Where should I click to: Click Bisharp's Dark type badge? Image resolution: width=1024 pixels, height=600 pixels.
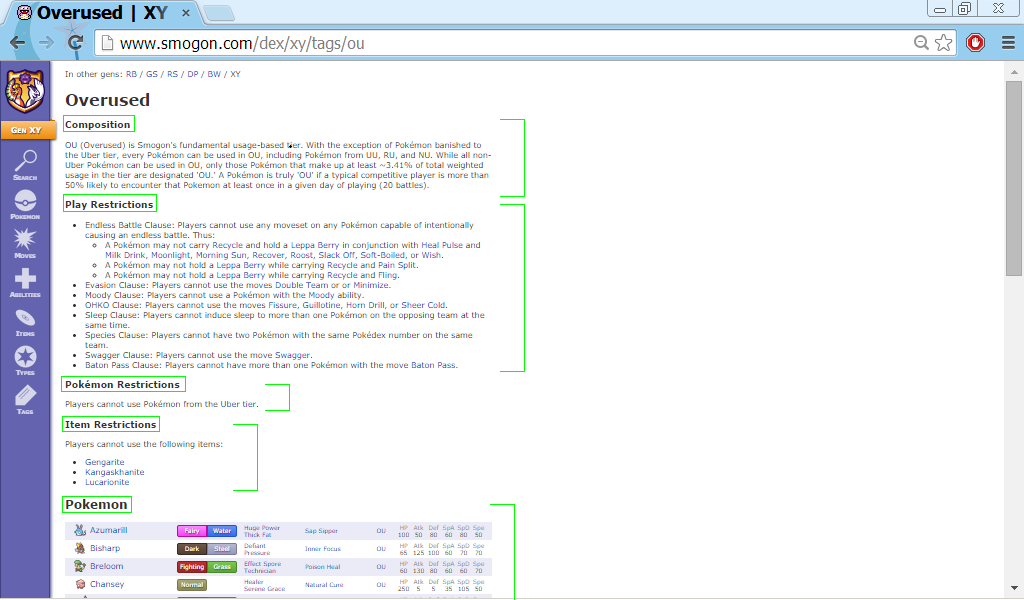(192, 549)
